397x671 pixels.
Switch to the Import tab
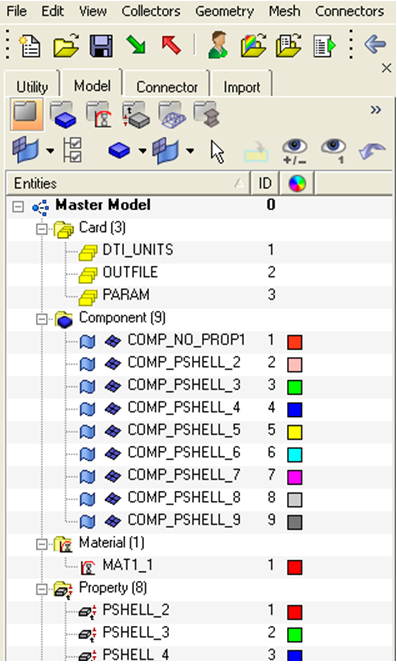[241, 87]
